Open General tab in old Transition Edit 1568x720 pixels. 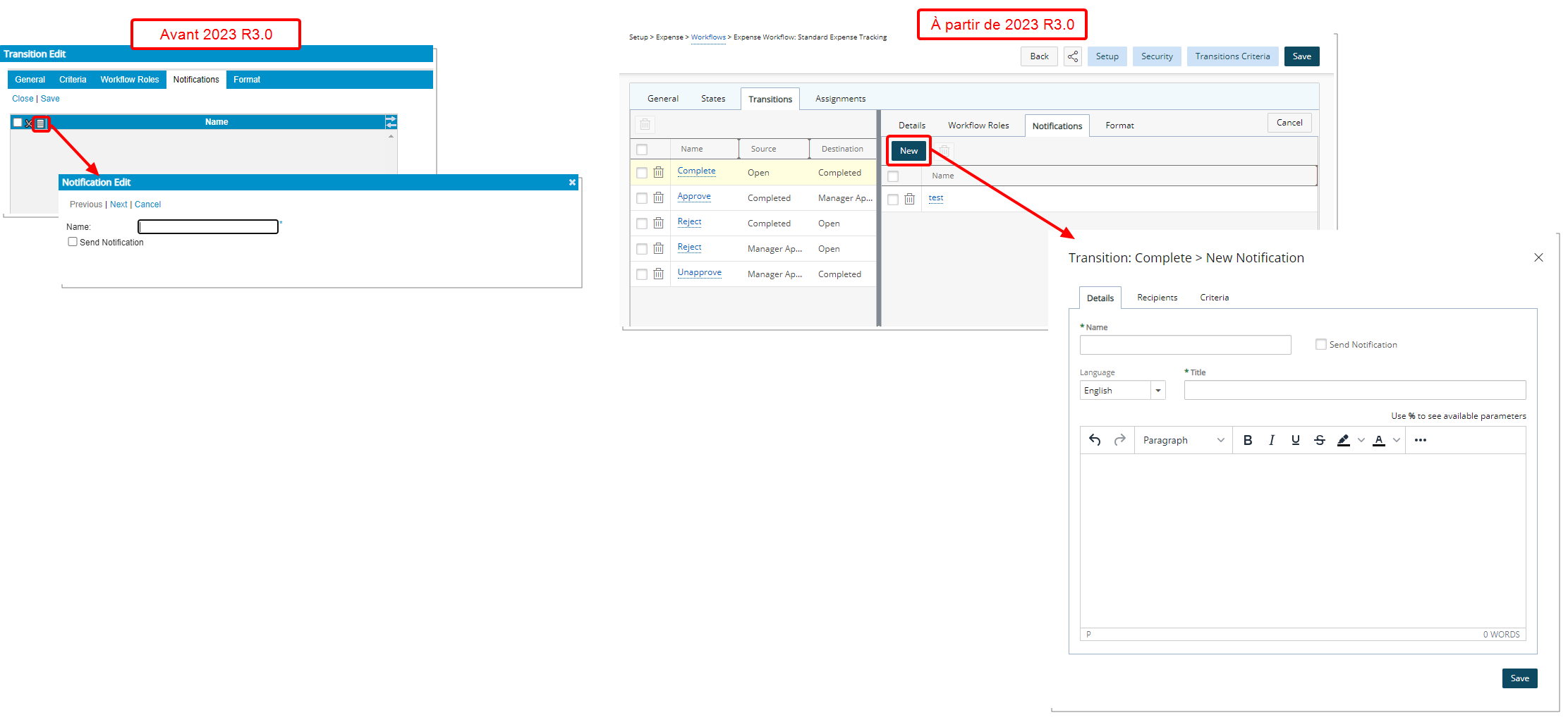click(x=30, y=80)
